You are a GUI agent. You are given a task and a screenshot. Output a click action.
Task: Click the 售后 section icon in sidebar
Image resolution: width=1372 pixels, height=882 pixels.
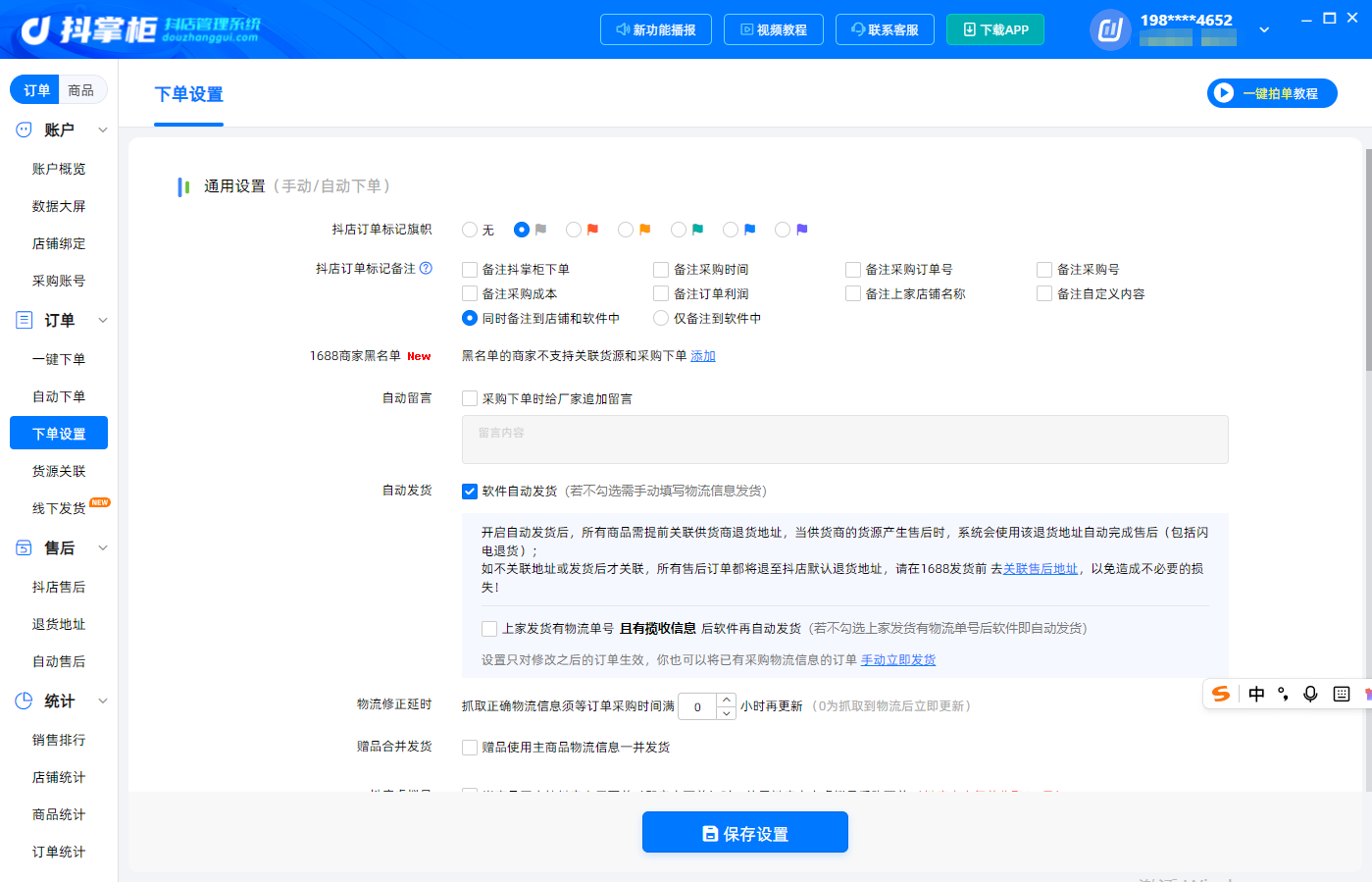point(24,547)
